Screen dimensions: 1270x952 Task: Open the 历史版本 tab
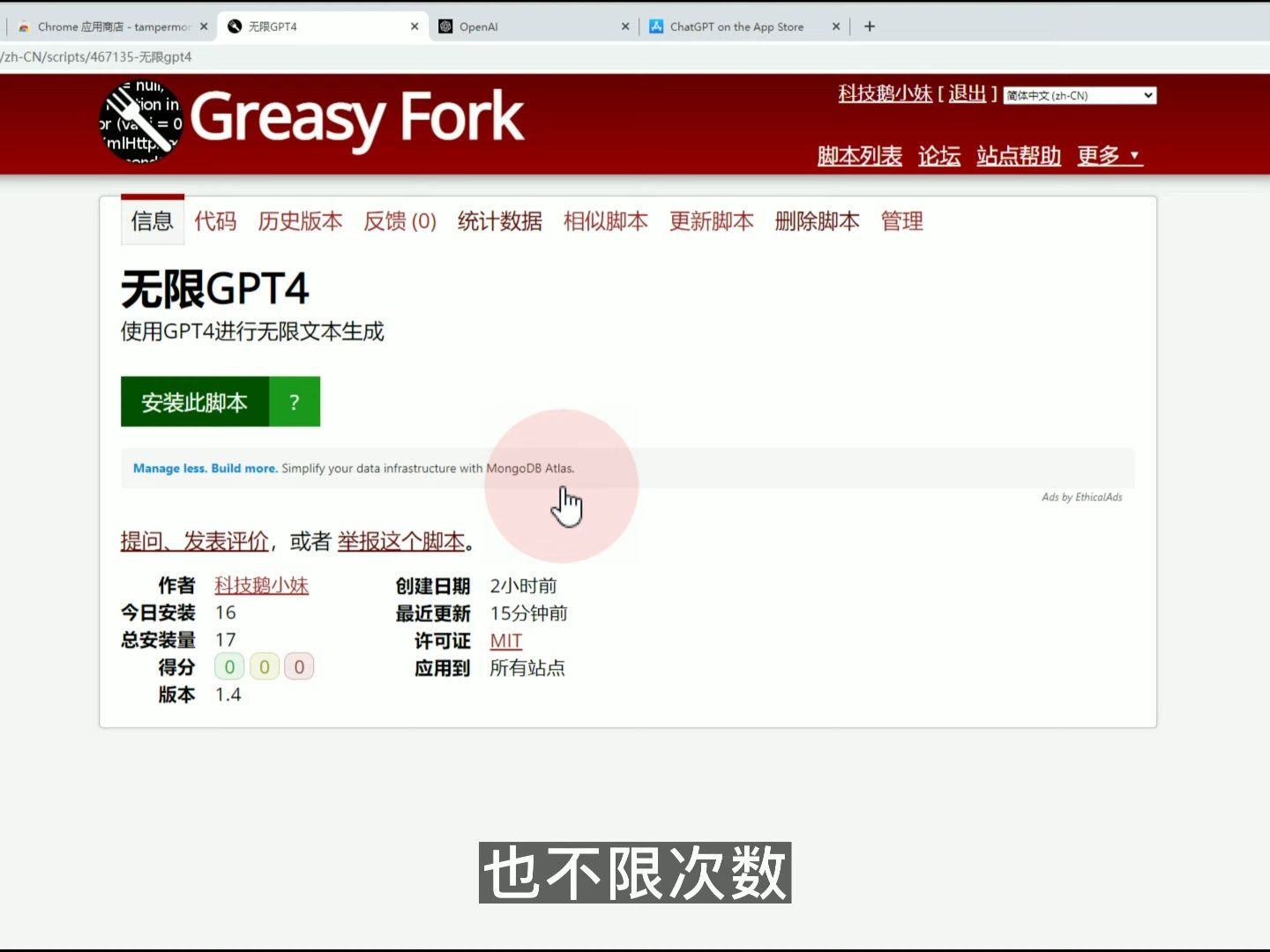click(300, 220)
